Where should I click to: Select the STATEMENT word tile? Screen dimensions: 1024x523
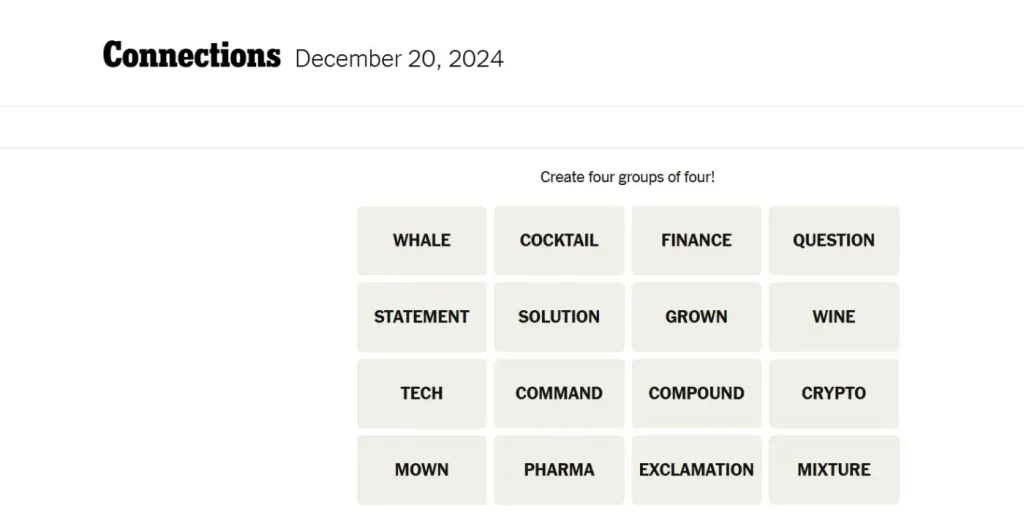(x=421, y=317)
